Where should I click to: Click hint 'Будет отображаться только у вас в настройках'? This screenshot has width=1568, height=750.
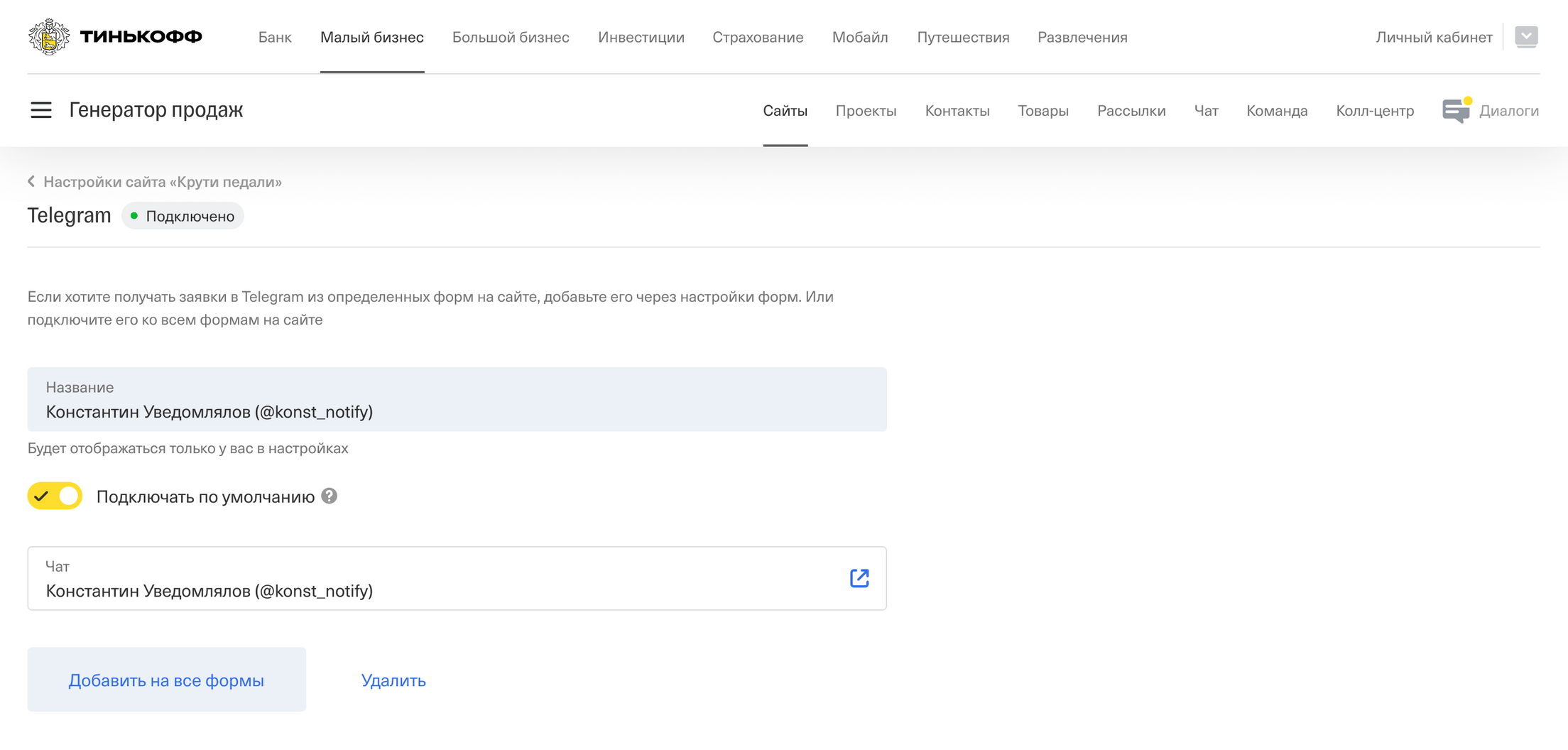coord(188,448)
